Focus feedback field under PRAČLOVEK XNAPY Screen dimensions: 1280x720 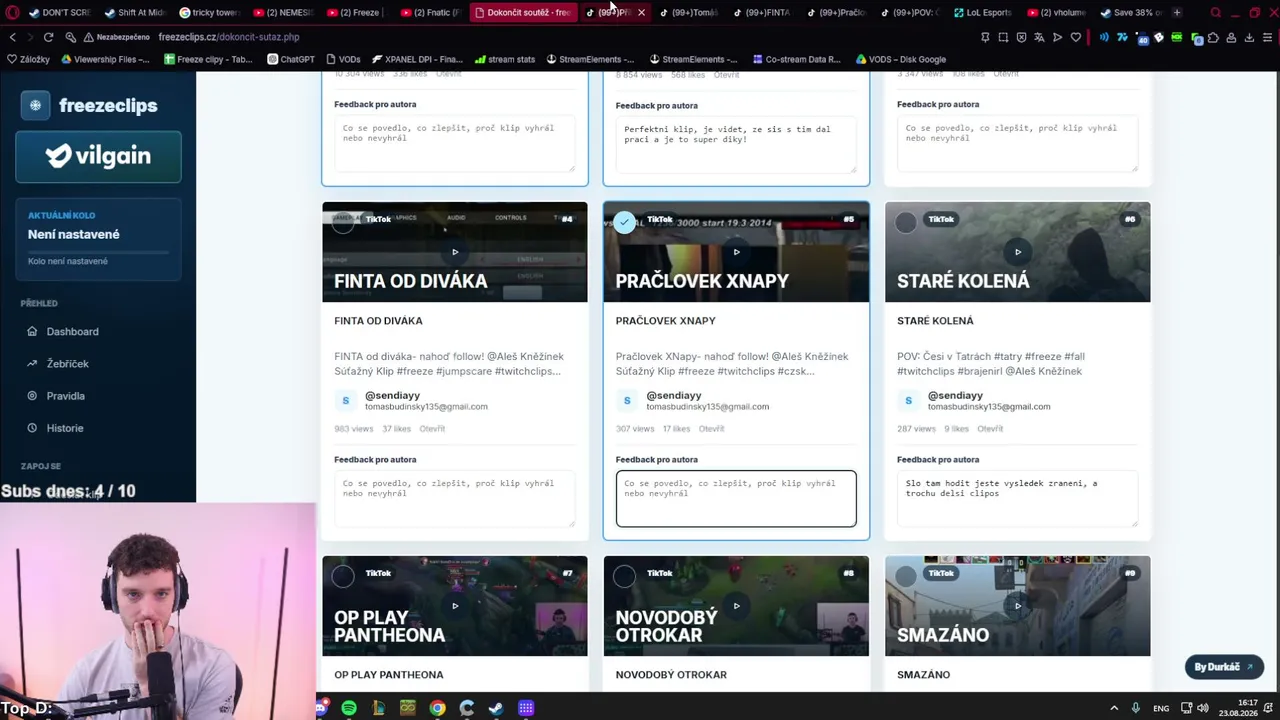(x=736, y=498)
